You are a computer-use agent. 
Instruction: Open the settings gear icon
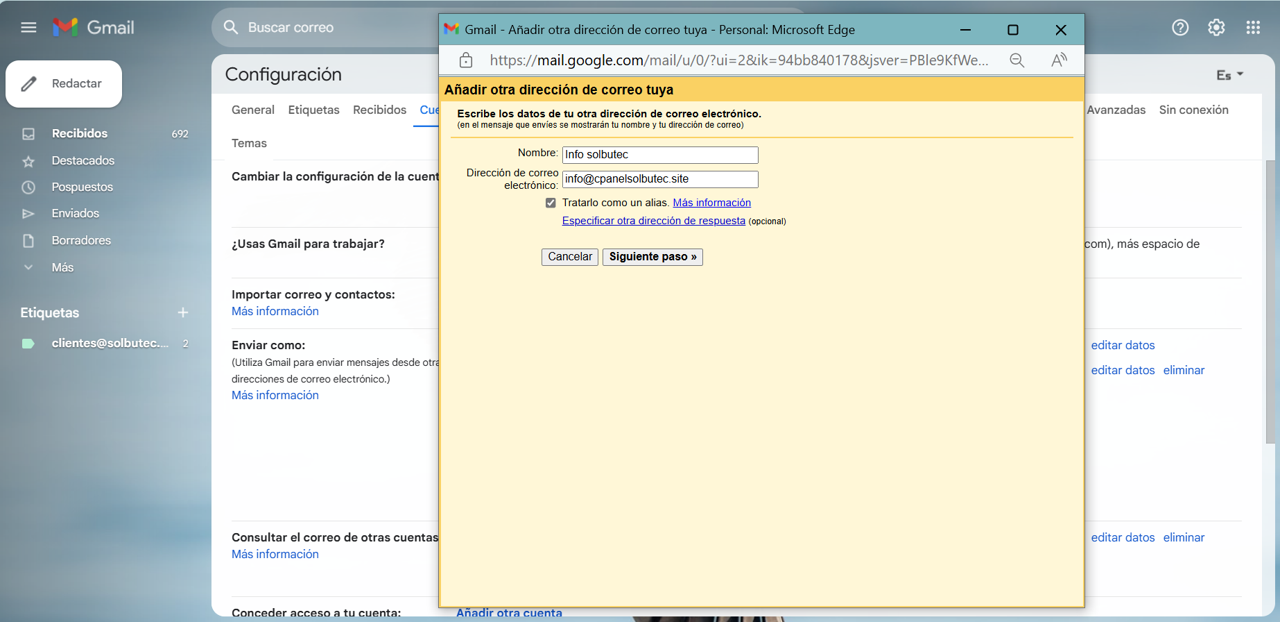[x=1216, y=27]
